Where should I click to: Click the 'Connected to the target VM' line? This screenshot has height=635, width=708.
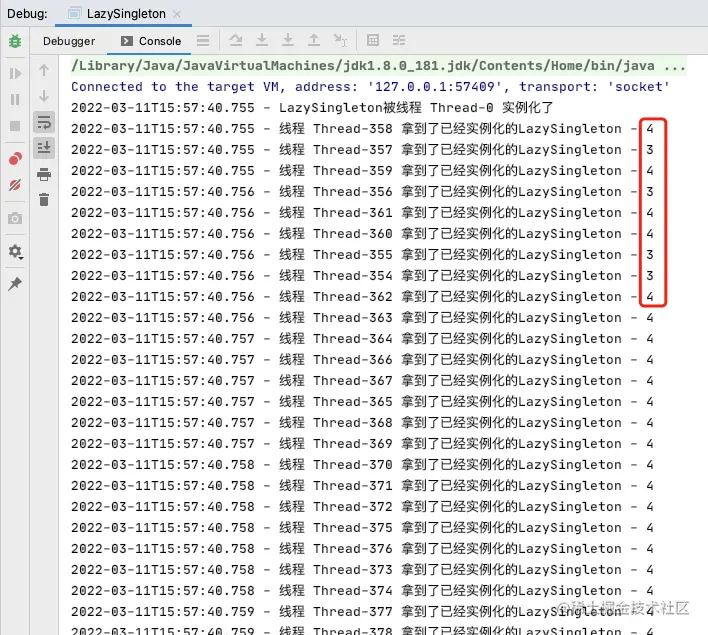pos(370,87)
